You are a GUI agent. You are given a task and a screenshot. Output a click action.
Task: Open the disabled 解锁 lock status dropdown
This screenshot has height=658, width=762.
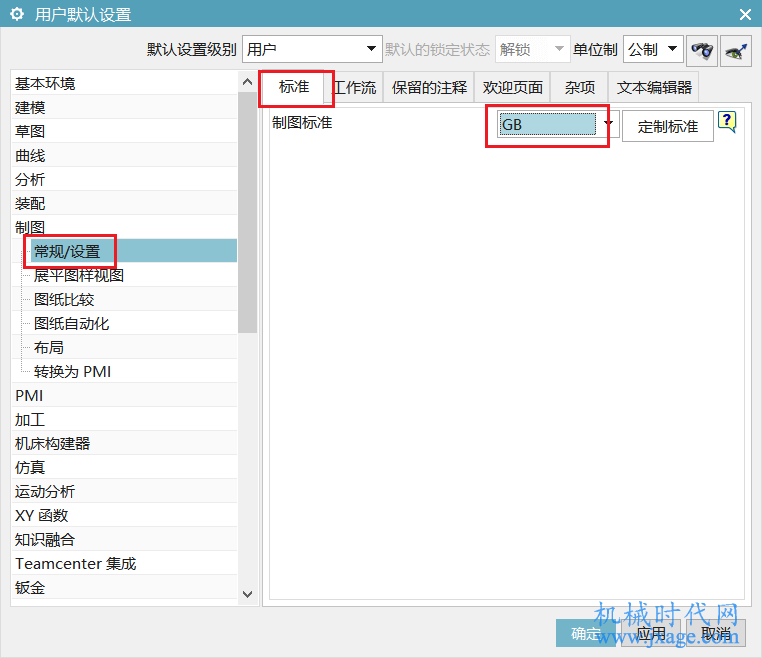click(x=532, y=49)
